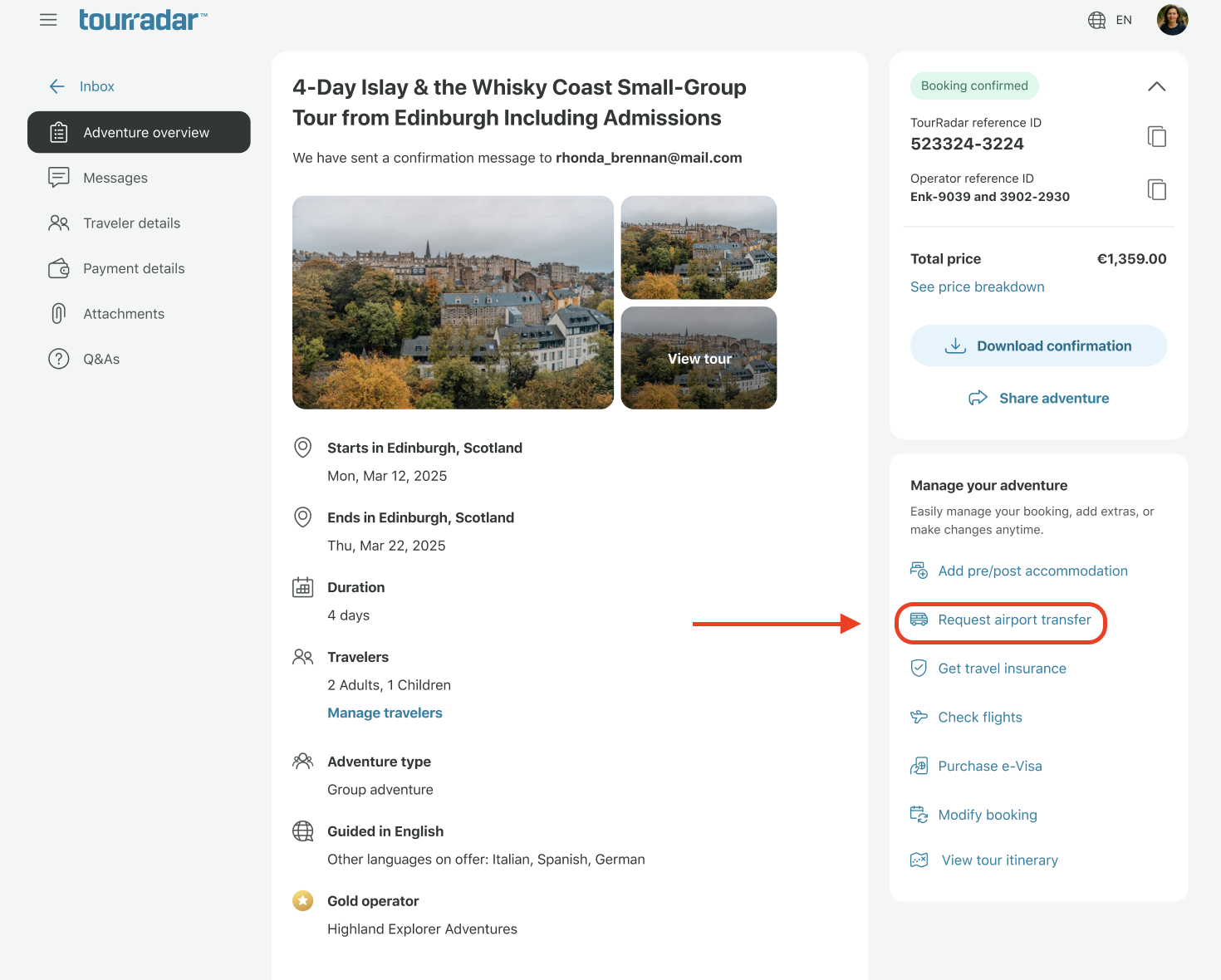The height and width of the screenshot is (980, 1221).
Task: Copy the Operator reference ID
Action: [x=1157, y=189]
